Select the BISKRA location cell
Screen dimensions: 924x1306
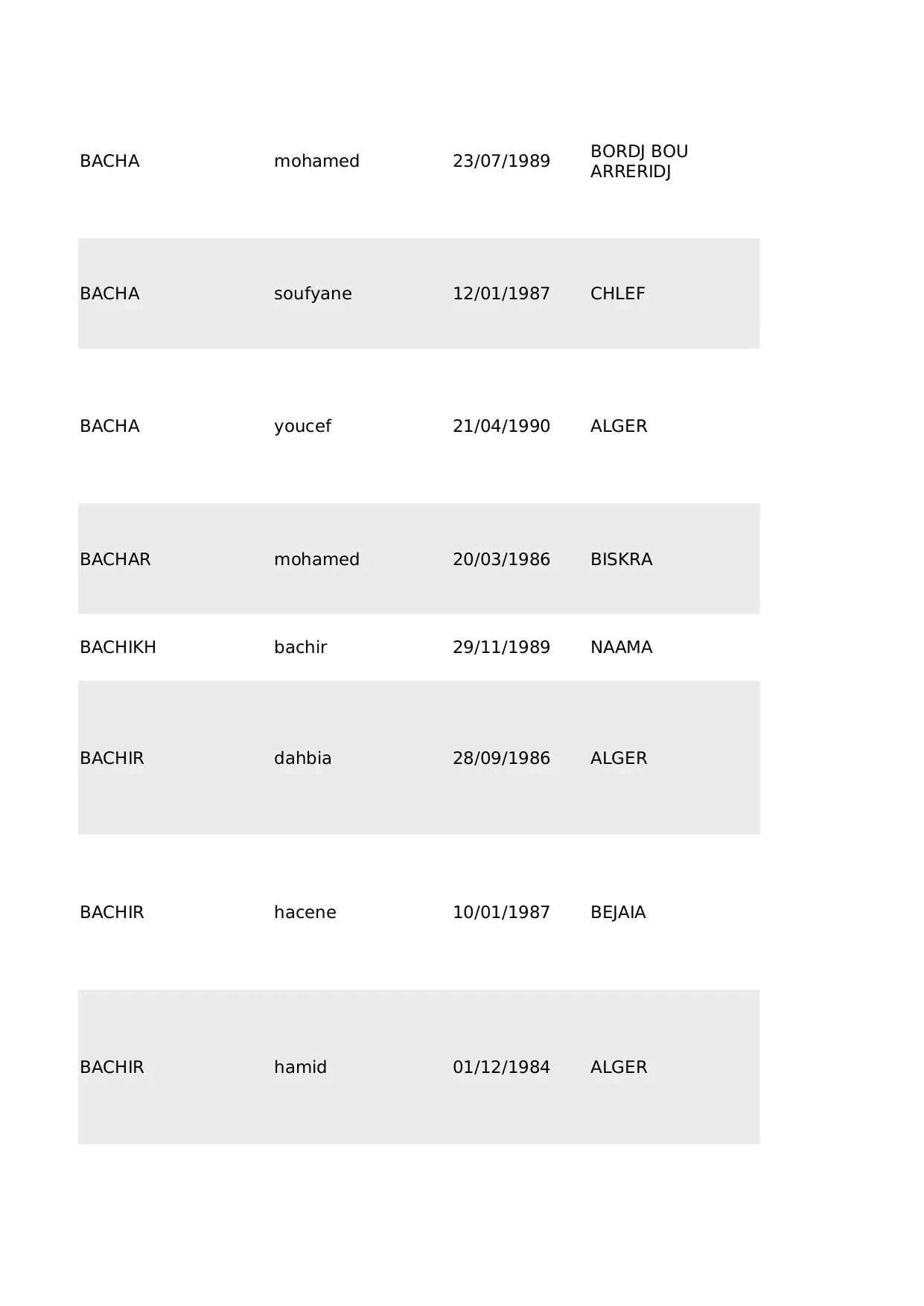pyautogui.click(x=621, y=560)
